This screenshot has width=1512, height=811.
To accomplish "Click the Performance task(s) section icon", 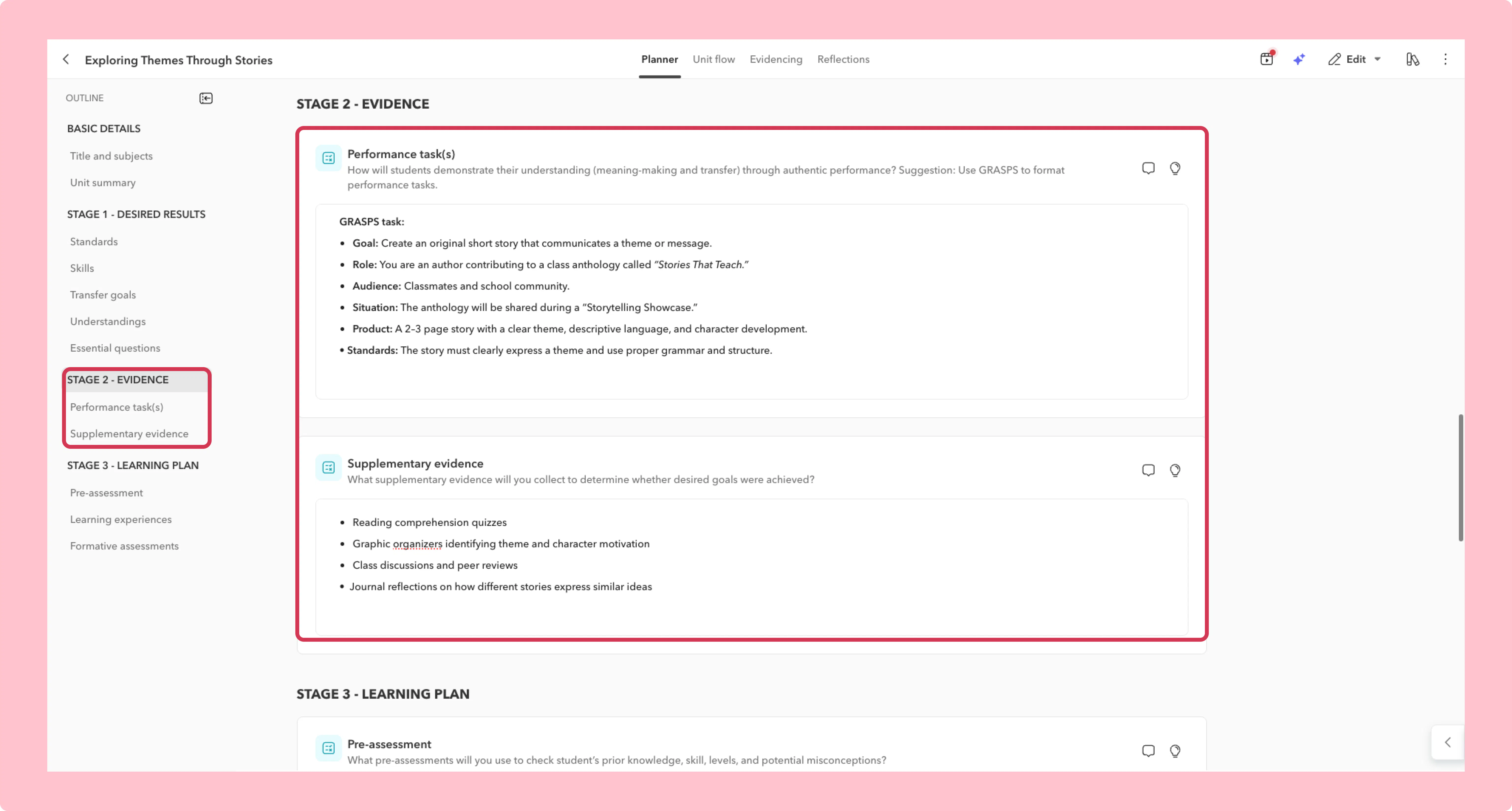I will 329,158.
